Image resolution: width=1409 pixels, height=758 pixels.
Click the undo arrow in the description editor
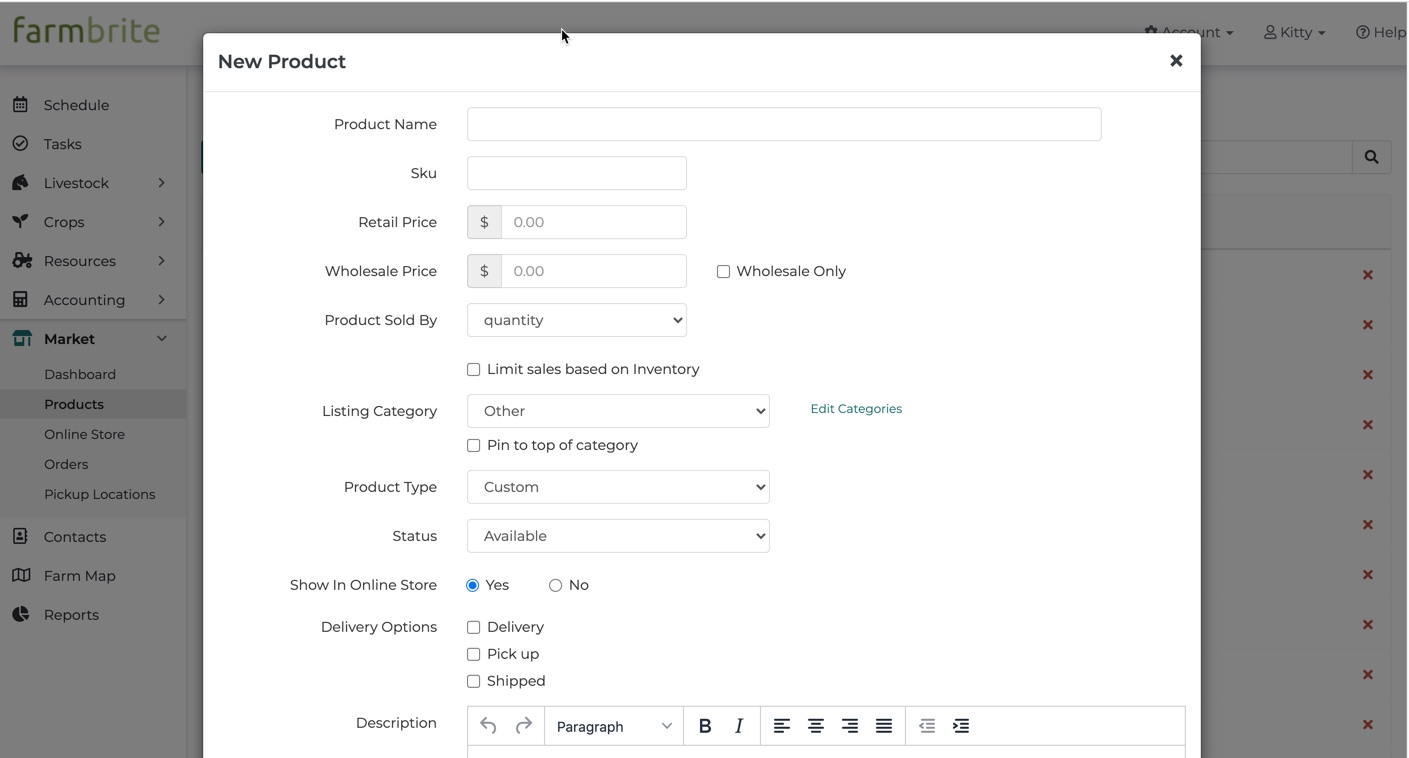coord(488,726)
